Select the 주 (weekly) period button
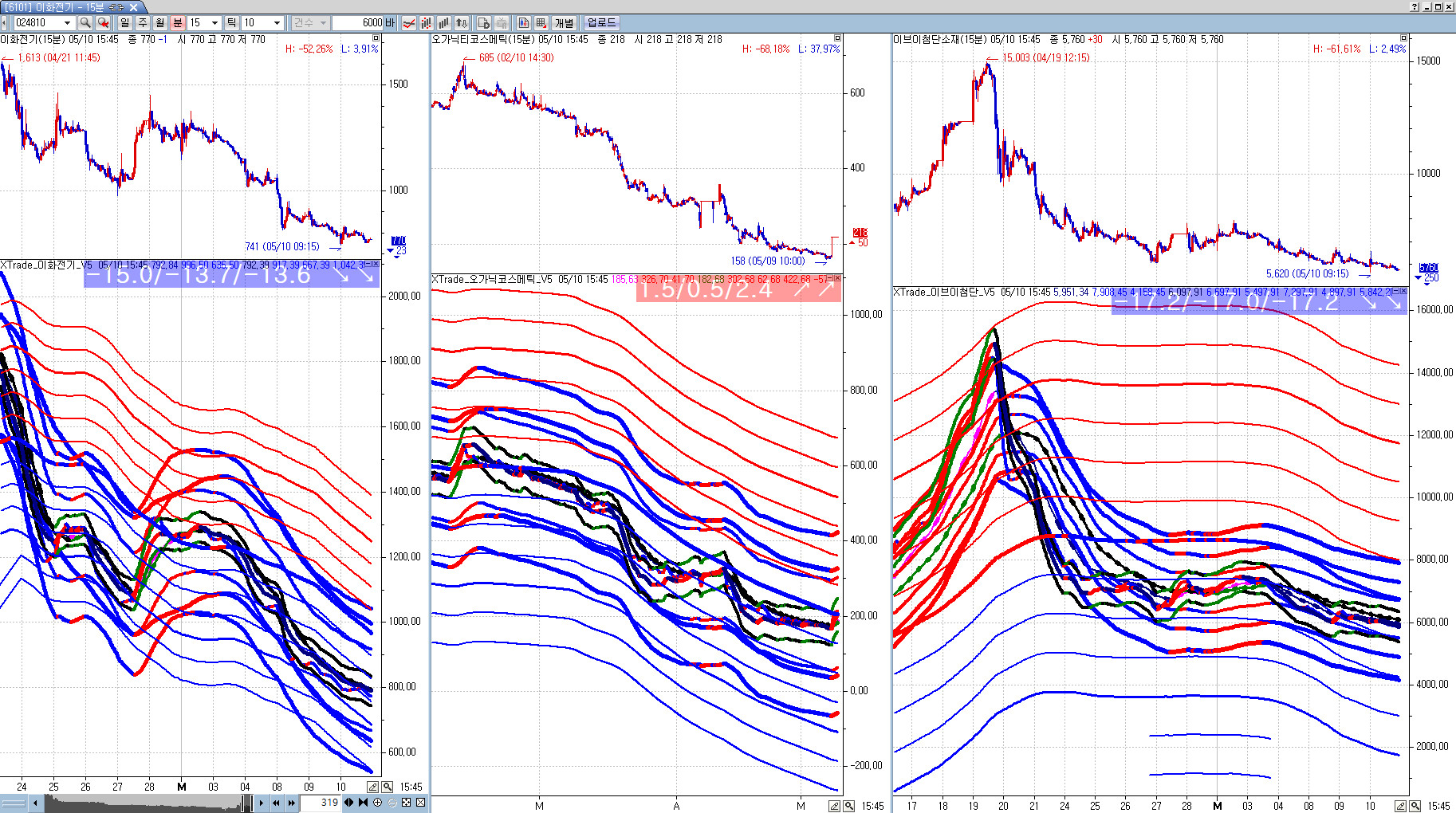Viewport: 1456px width, 813px height. pos(143,23)
